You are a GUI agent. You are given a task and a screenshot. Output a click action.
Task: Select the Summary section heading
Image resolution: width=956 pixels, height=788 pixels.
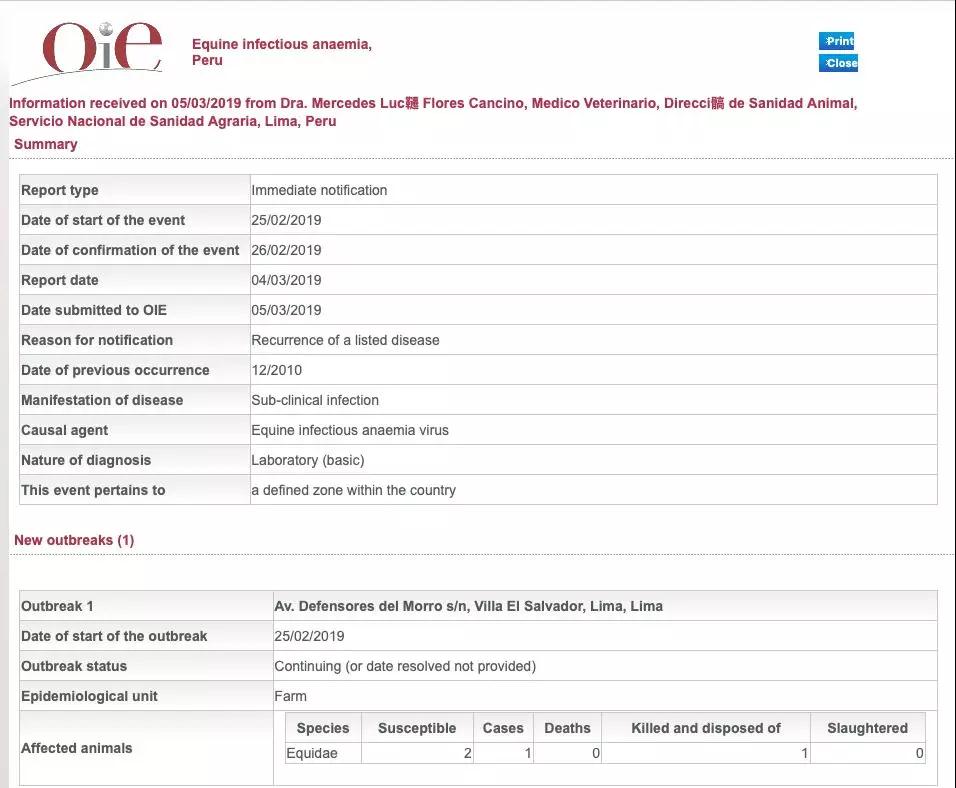[45, 144]
